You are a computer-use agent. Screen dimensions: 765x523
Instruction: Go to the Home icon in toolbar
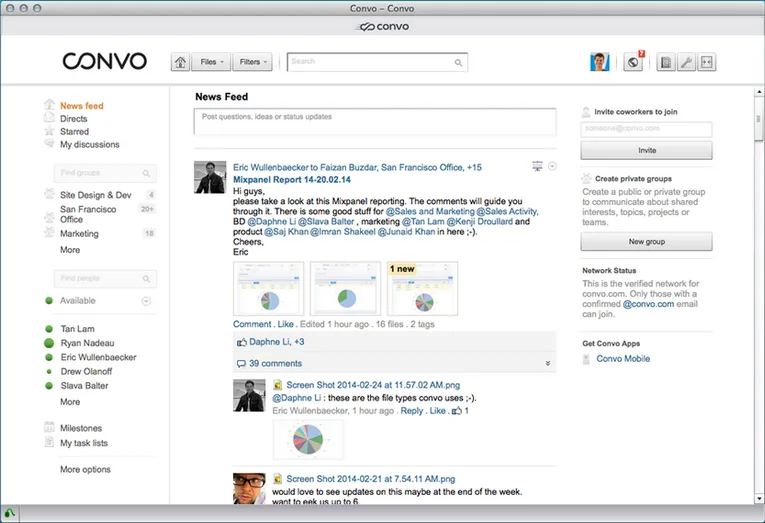coord(180,62)
